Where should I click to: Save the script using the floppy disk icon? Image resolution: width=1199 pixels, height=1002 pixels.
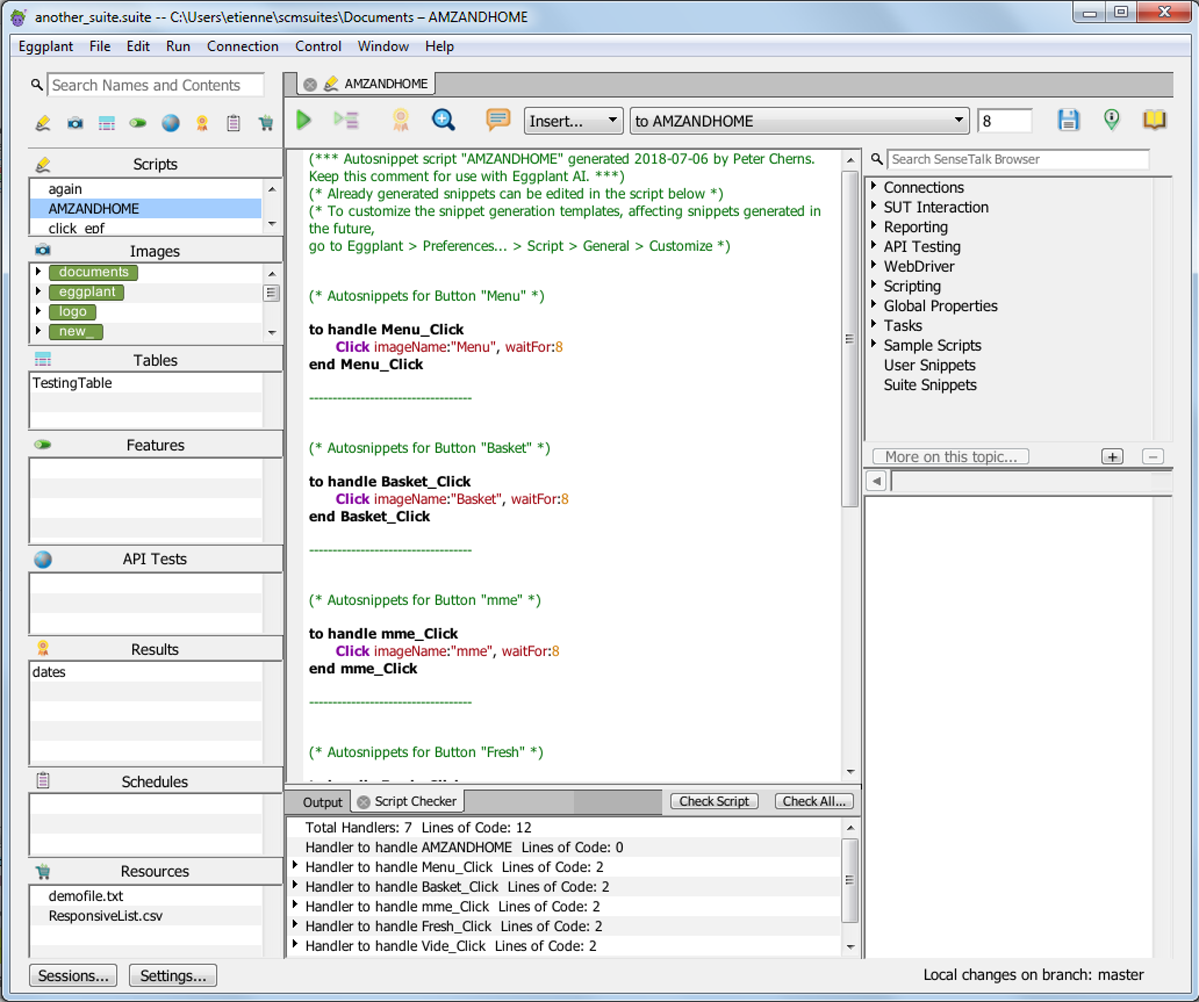pos(1069,119)
